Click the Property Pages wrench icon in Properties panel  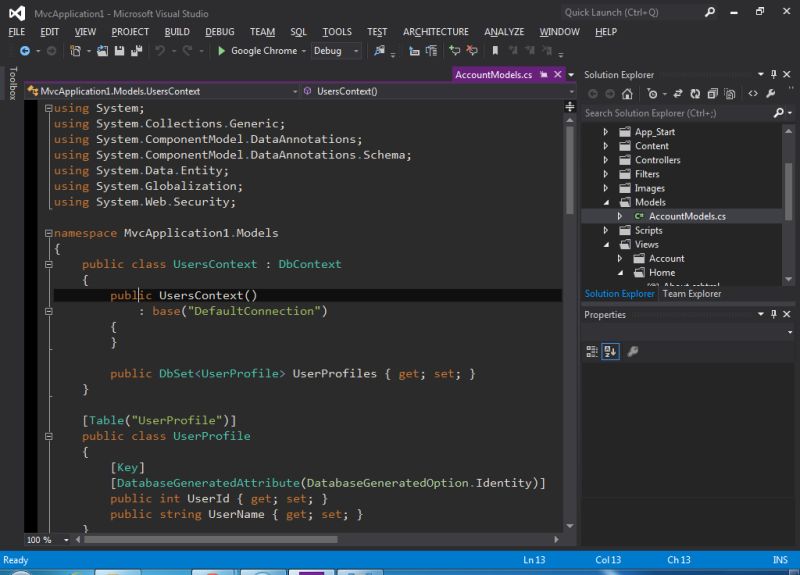633,351
